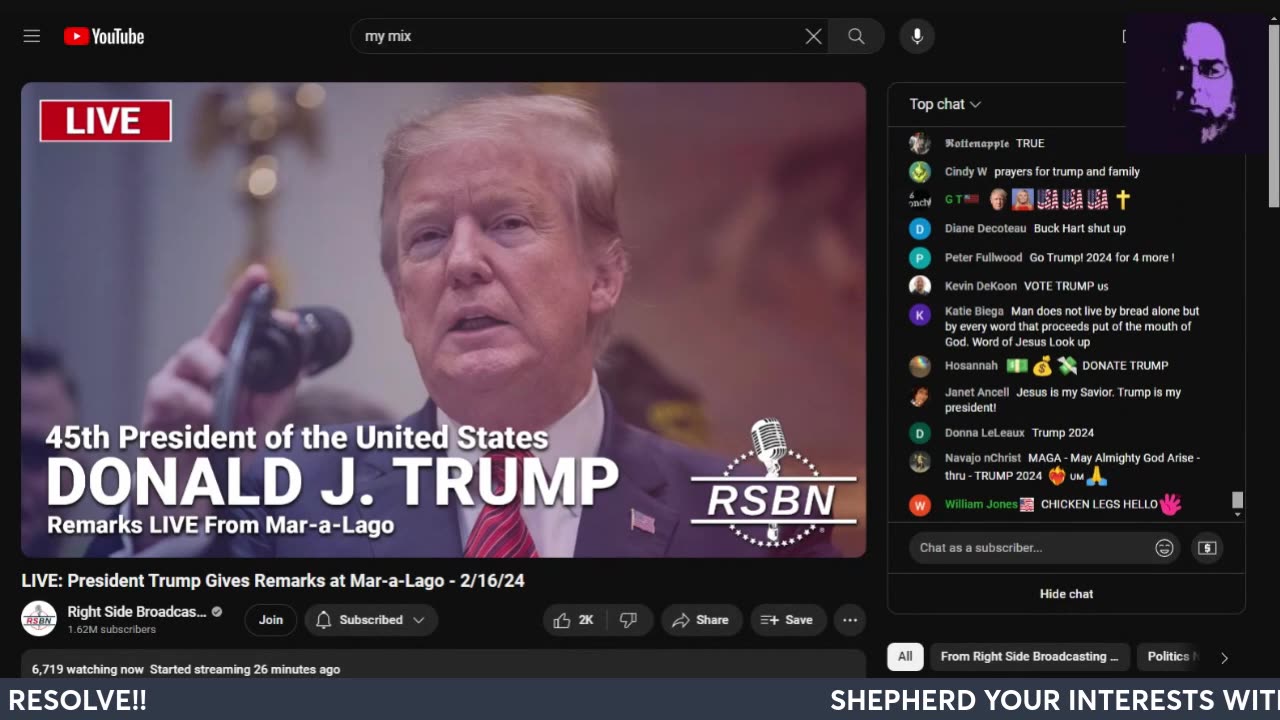Click Kevin DeKoon's avatar in chat
Image resolution: width=1280 pixels, height=720 pixels.
click(x=920, y=286)
